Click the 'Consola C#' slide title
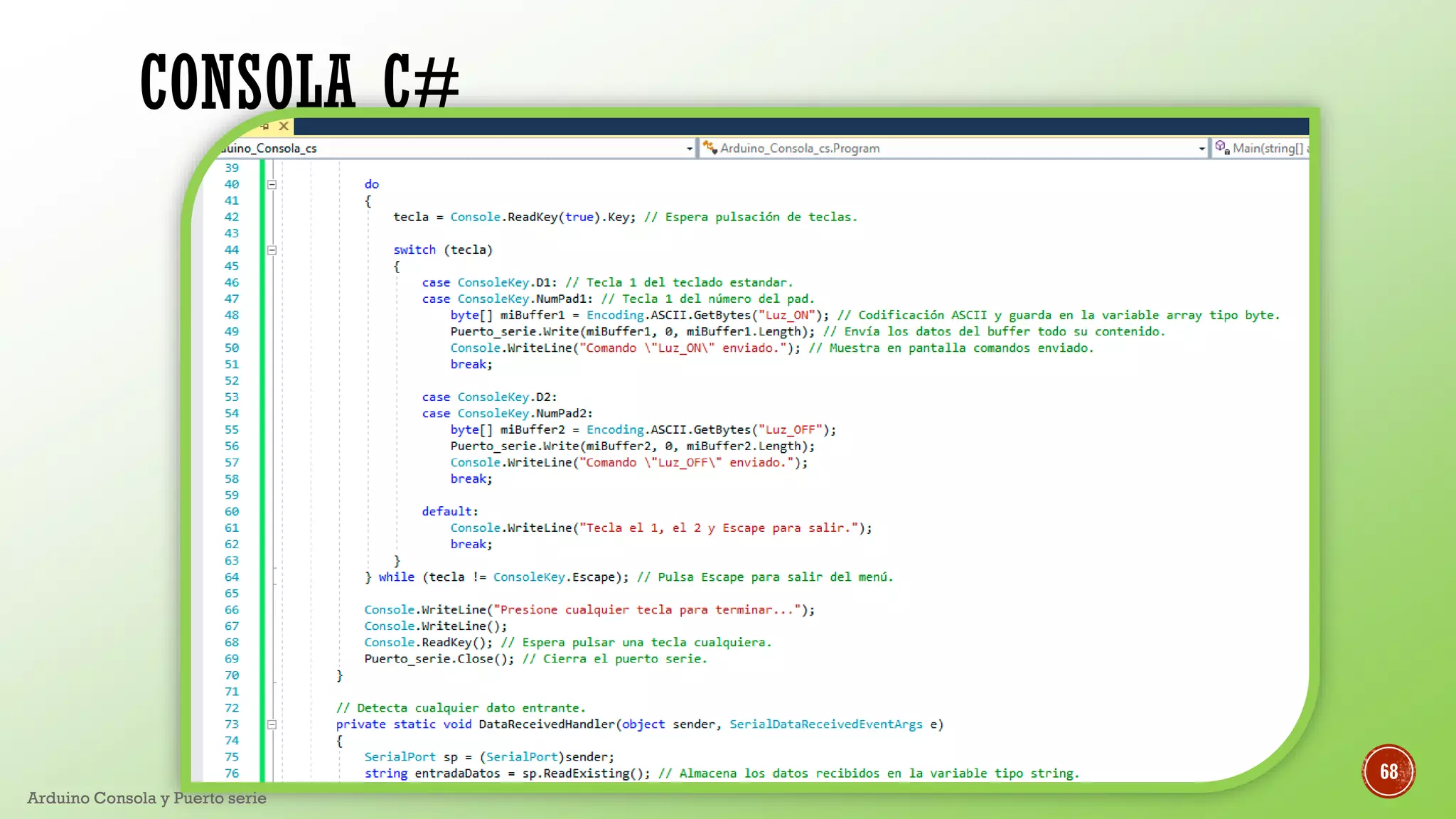 (x=300, y=82)
